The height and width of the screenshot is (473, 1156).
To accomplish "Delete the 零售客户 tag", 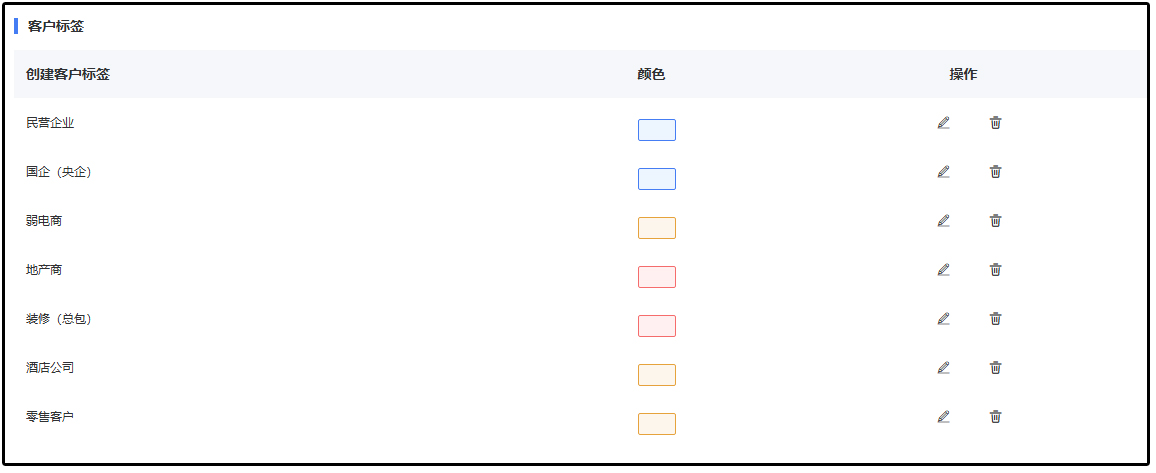I will click(995, 417).
